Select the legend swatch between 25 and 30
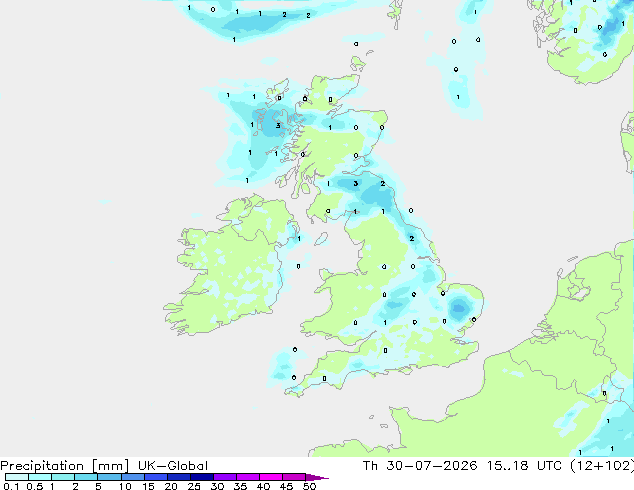The height and width of the screenshot is (490, 634). (x=201, y=477)
